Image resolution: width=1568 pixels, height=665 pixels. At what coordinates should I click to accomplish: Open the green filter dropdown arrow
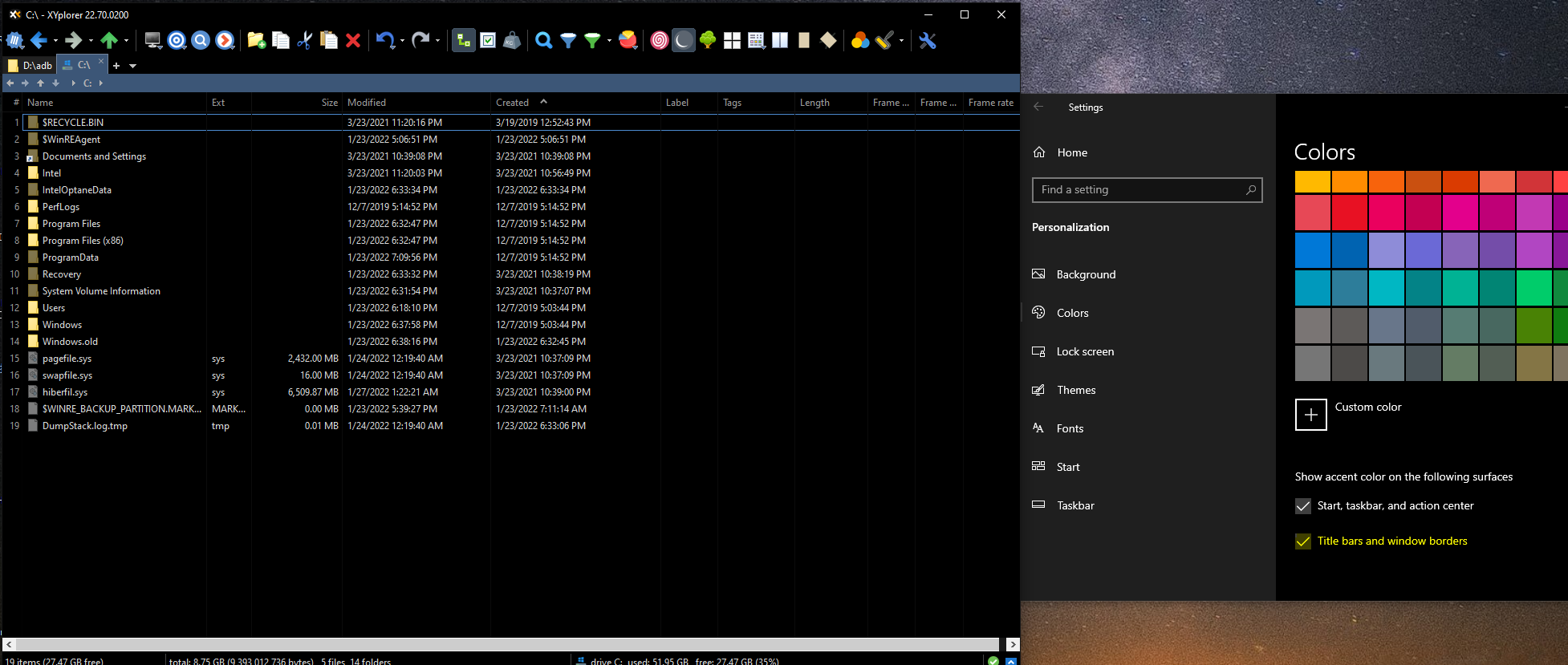(609, 41)
